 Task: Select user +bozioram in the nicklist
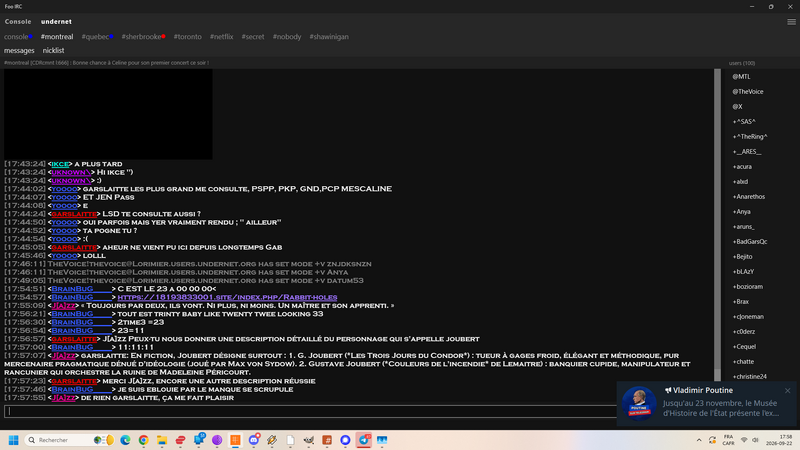coord(747,287)
